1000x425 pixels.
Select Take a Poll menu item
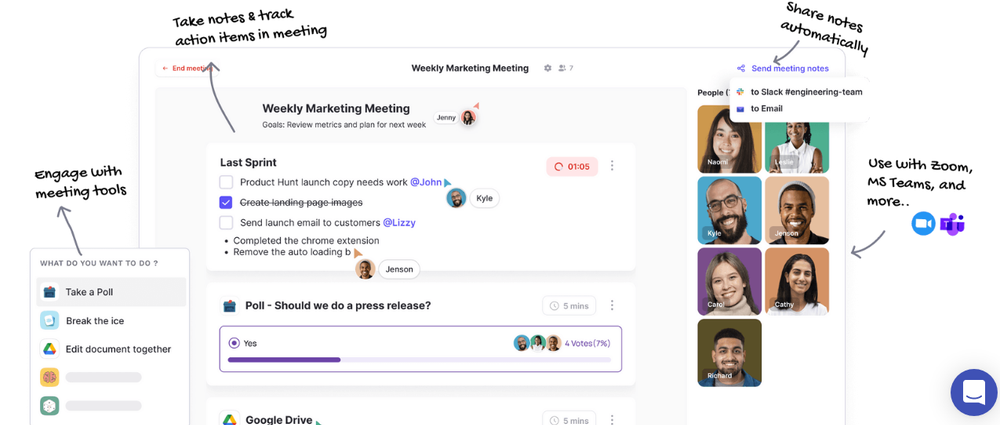112,292
